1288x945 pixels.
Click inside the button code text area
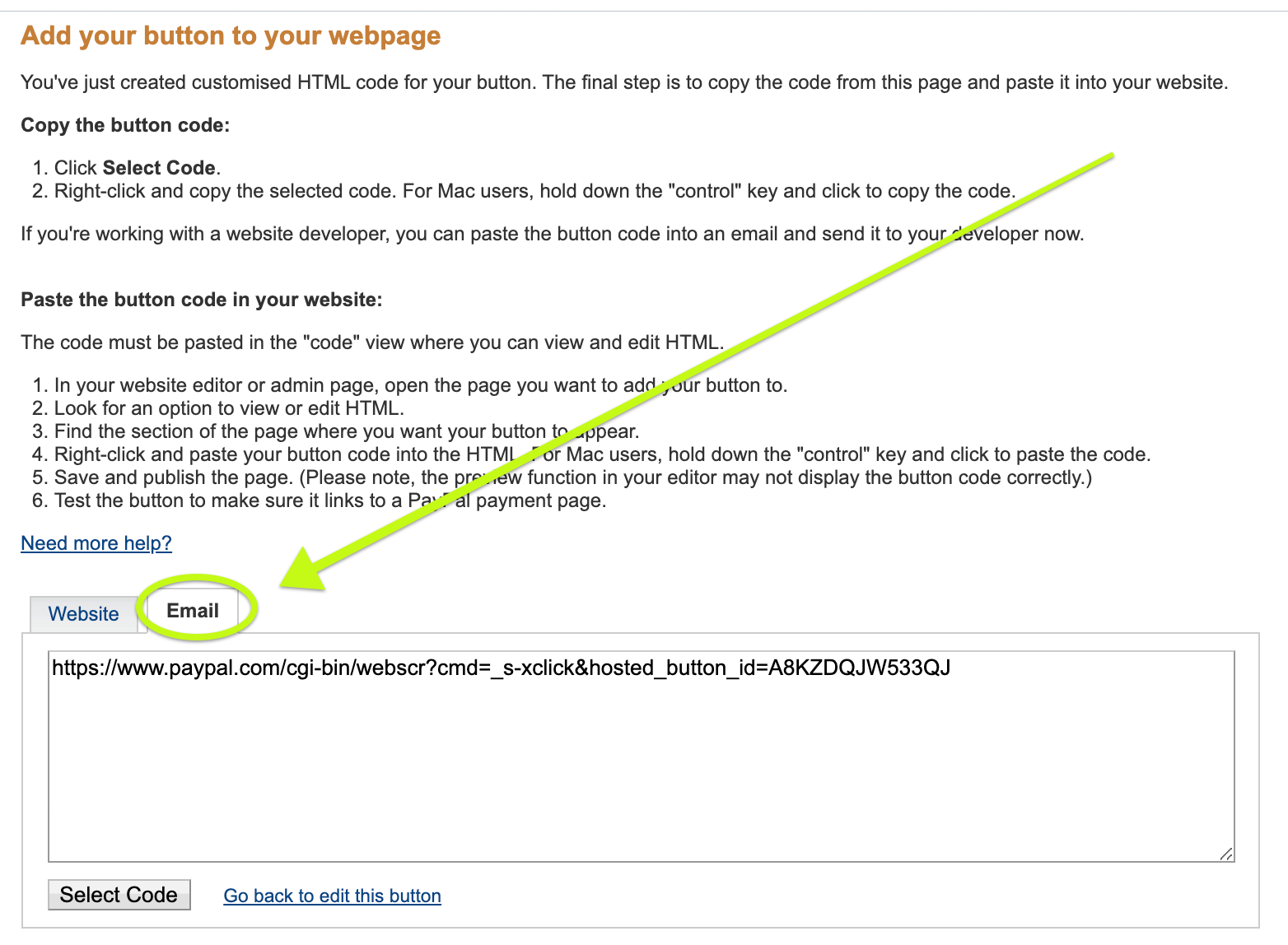(642, 756)
